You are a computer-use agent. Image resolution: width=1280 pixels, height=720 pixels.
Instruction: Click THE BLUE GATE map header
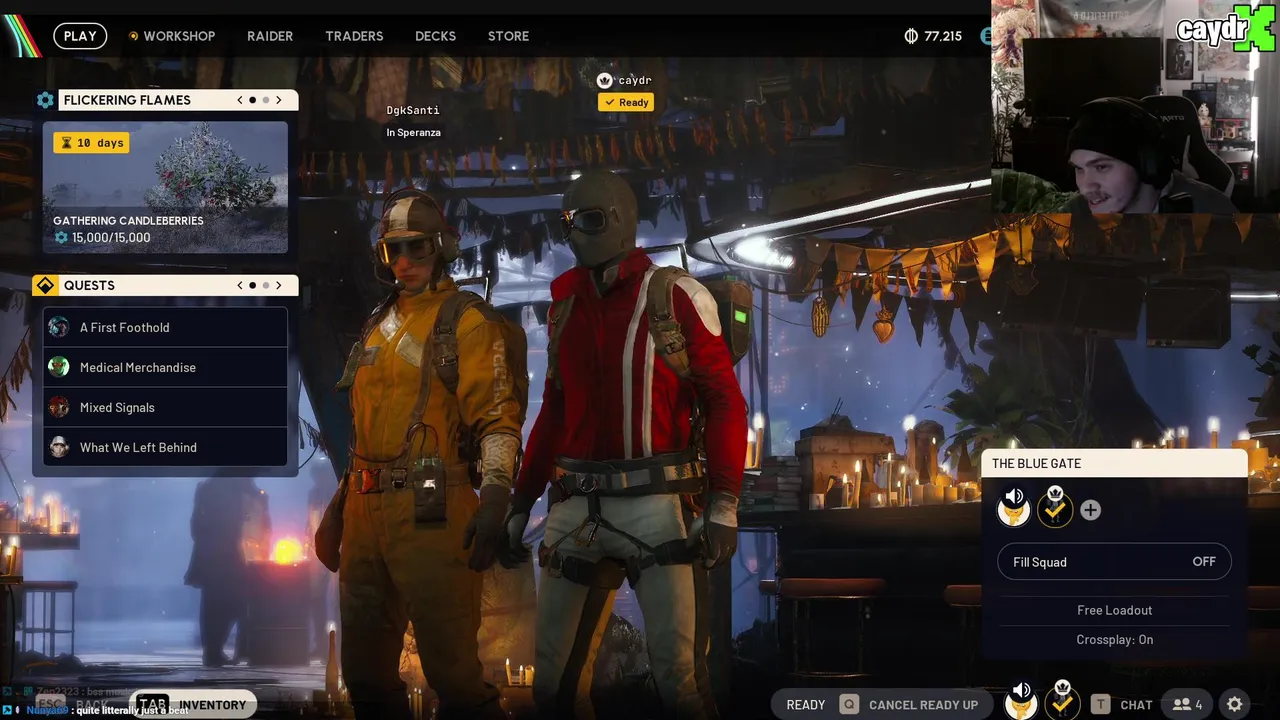(x=1115, y=463)
